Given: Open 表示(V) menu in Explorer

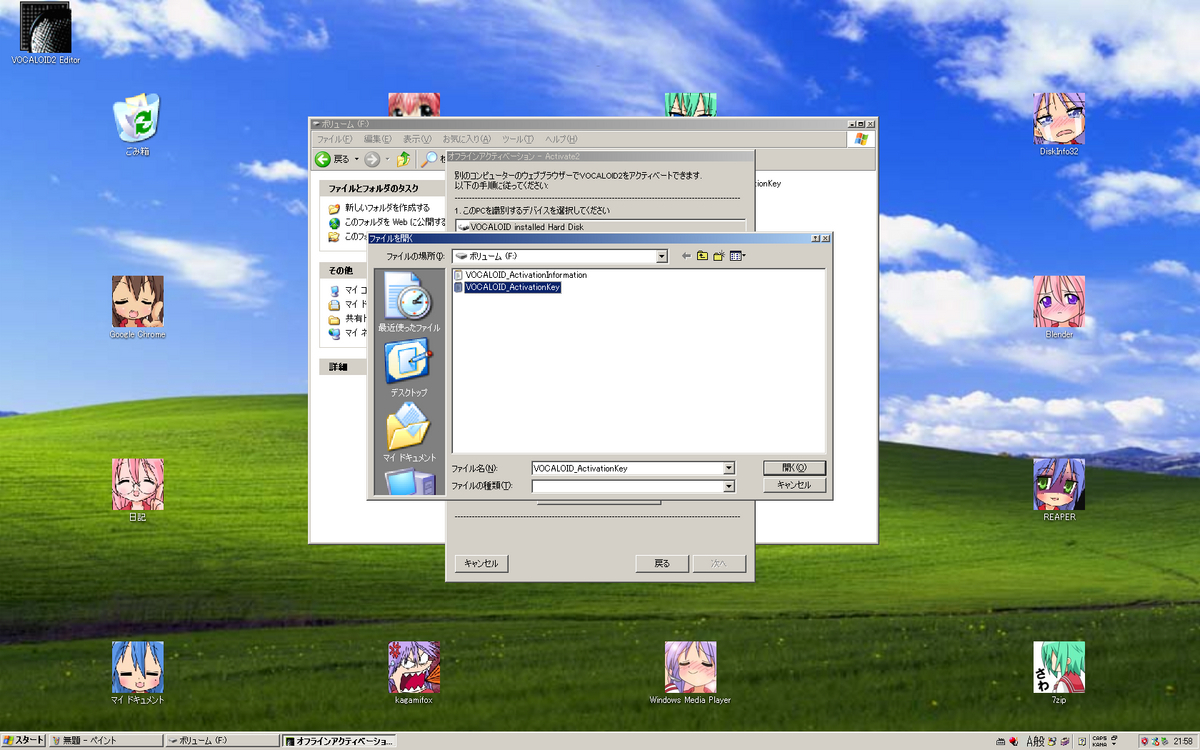Looking at the screenshot, I should (x=417, y=139).
